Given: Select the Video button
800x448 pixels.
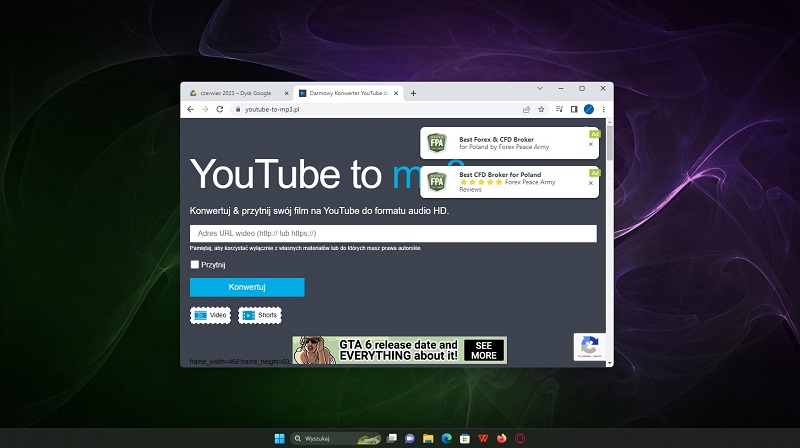Looking at the screenshot, I should (210, 315).
